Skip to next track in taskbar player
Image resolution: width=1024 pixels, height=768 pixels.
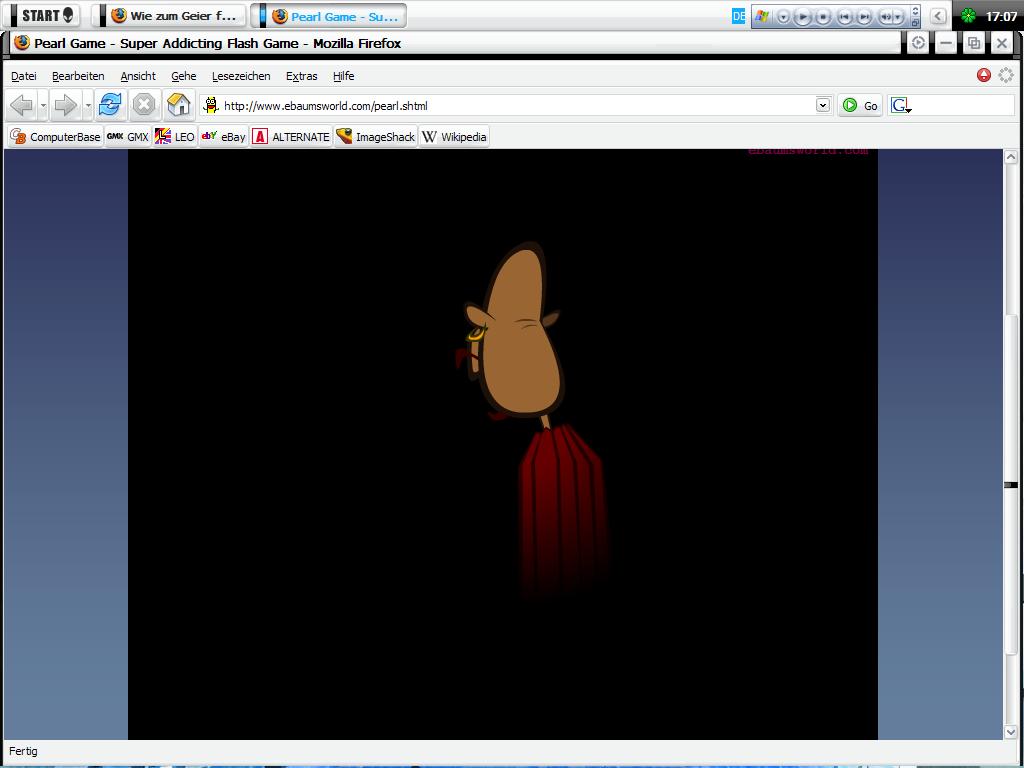pyautogui.click(x=864, y=17)
